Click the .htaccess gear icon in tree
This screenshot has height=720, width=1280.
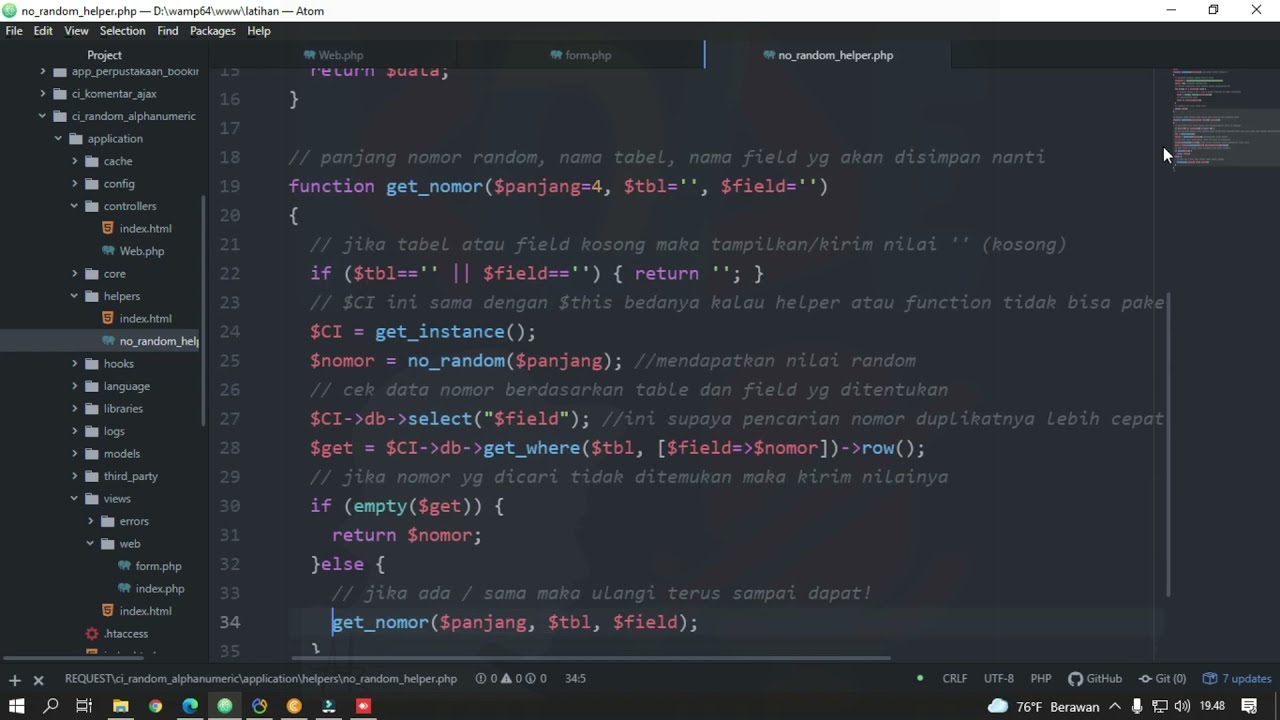click(x=92, y=633)
